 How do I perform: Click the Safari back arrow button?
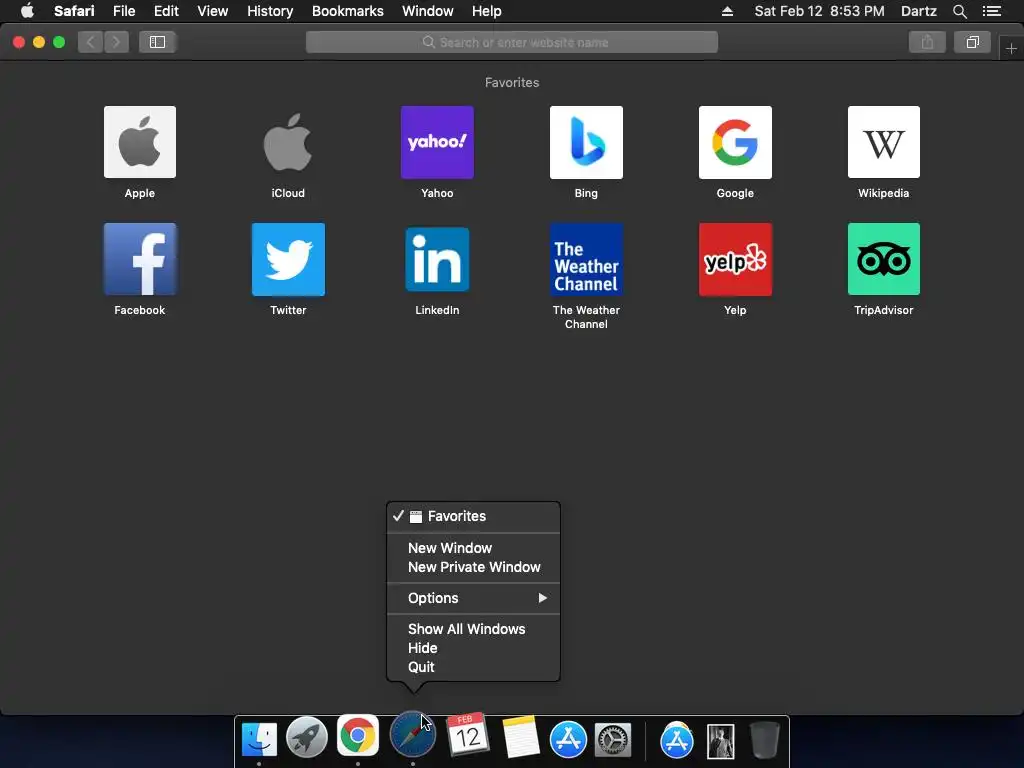click(x=91, y=42)
